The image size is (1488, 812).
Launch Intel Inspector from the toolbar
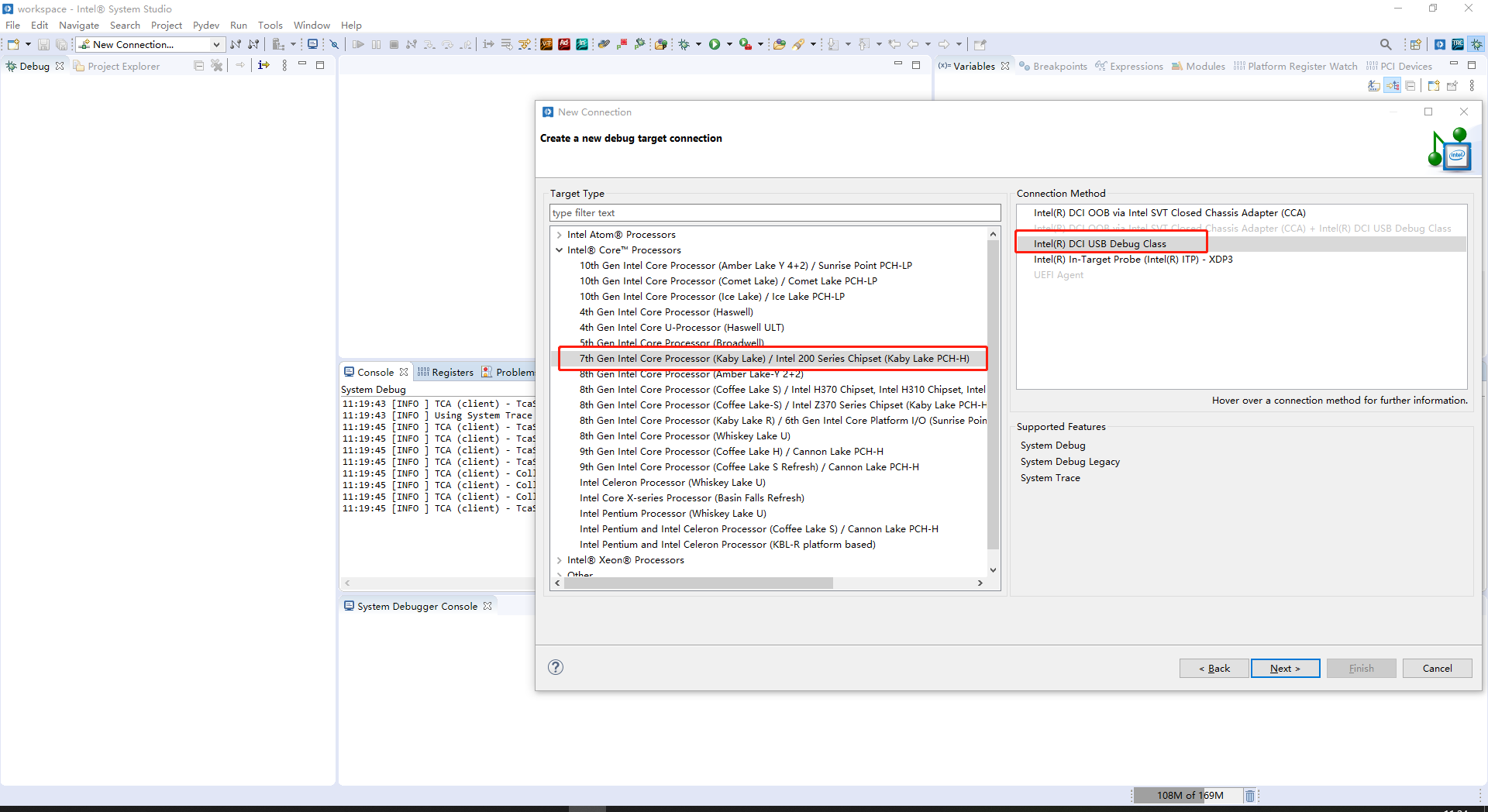tap(582, 44)
